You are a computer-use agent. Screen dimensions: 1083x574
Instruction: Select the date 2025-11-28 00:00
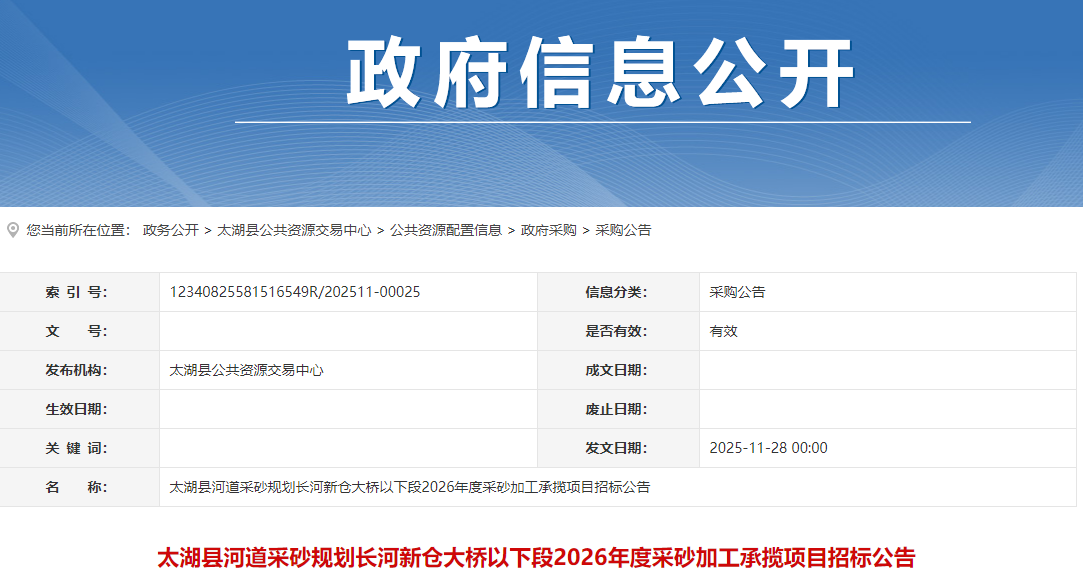[x=768, y=448]
